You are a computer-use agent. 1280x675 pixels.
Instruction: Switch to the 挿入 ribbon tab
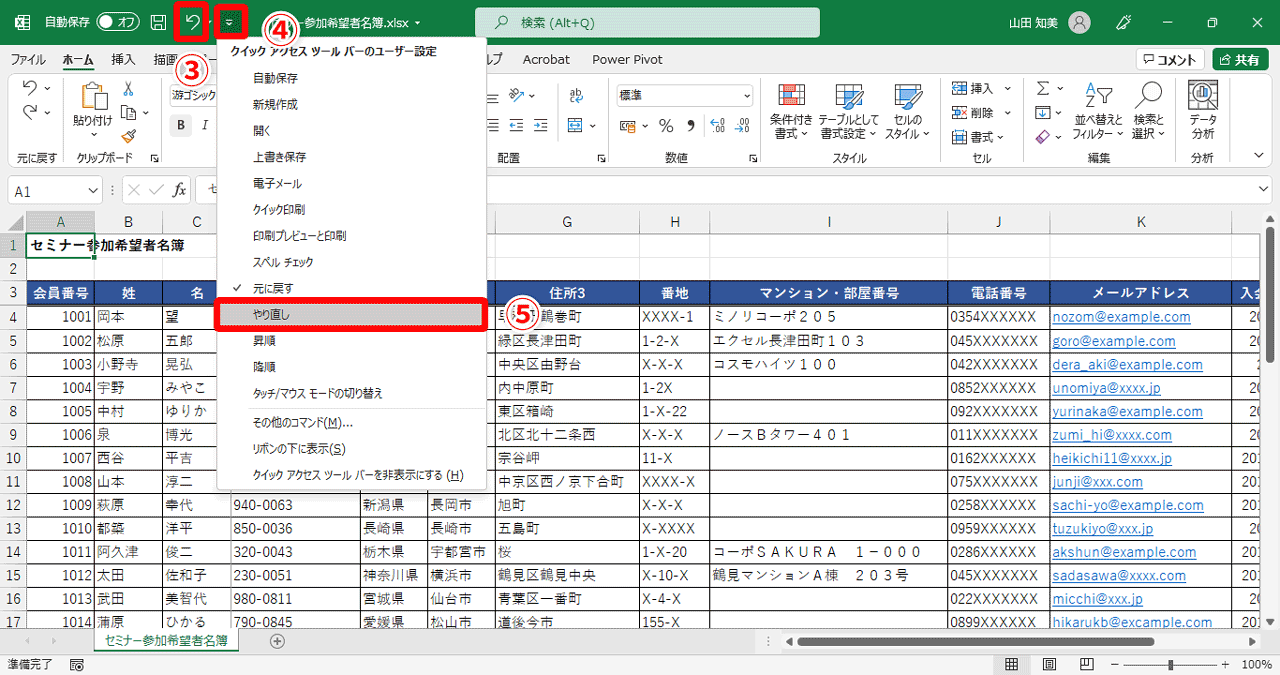(123, 60)
